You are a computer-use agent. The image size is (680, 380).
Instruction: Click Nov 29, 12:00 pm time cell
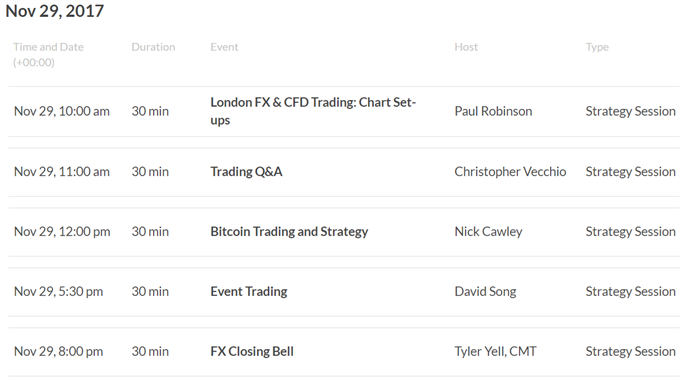point(62,232)
